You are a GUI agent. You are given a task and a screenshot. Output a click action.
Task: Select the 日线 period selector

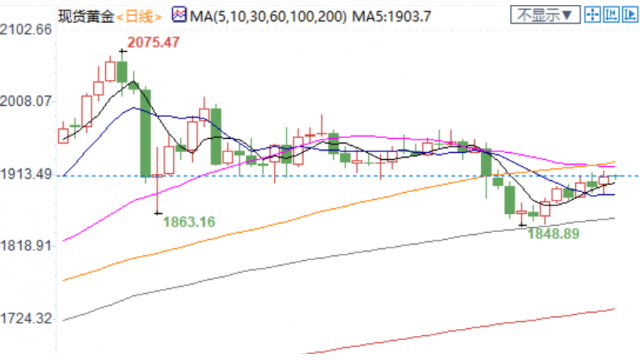coord(139,17)
